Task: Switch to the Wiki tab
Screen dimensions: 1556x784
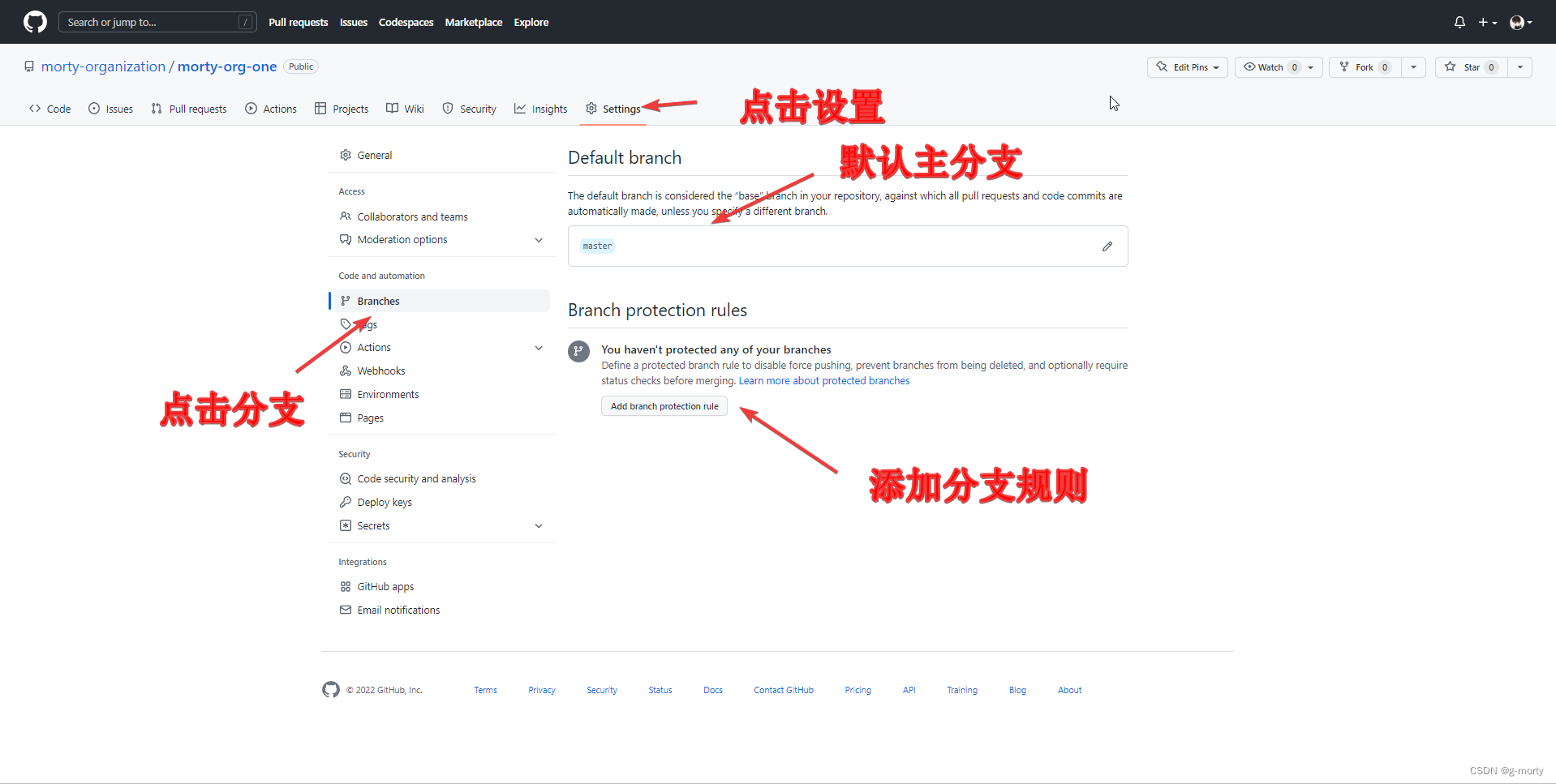Action: click(405, 109)
